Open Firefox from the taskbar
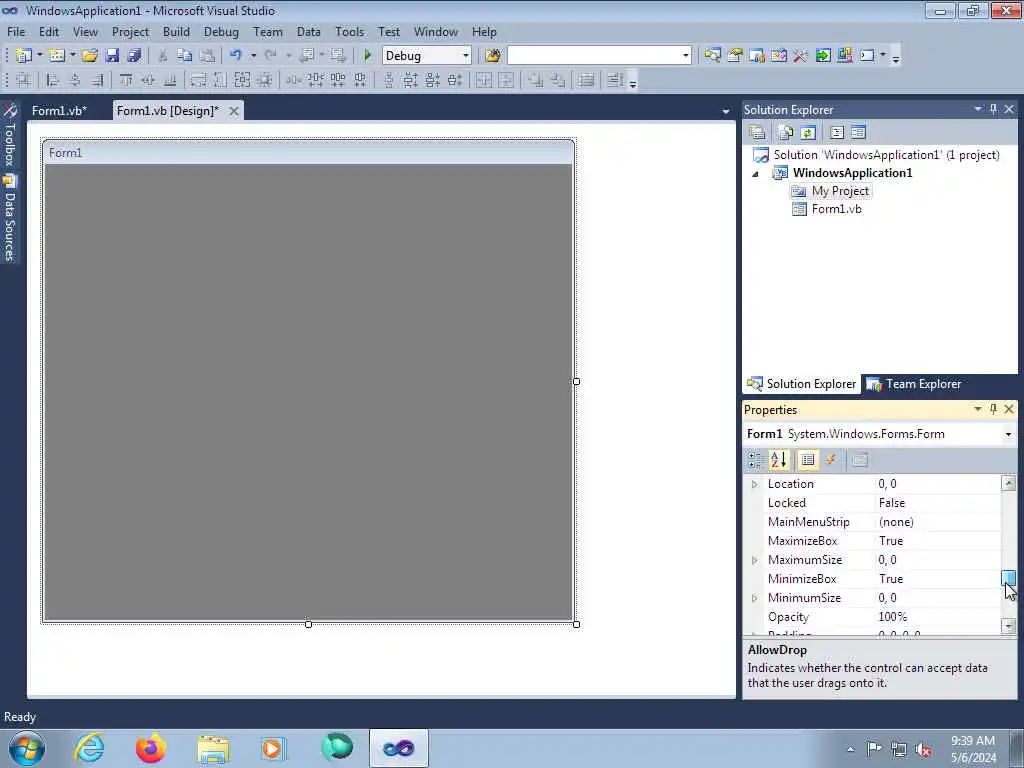This screenshot has height=768, width=1024. pyautogui.click(x=151, y=748)
